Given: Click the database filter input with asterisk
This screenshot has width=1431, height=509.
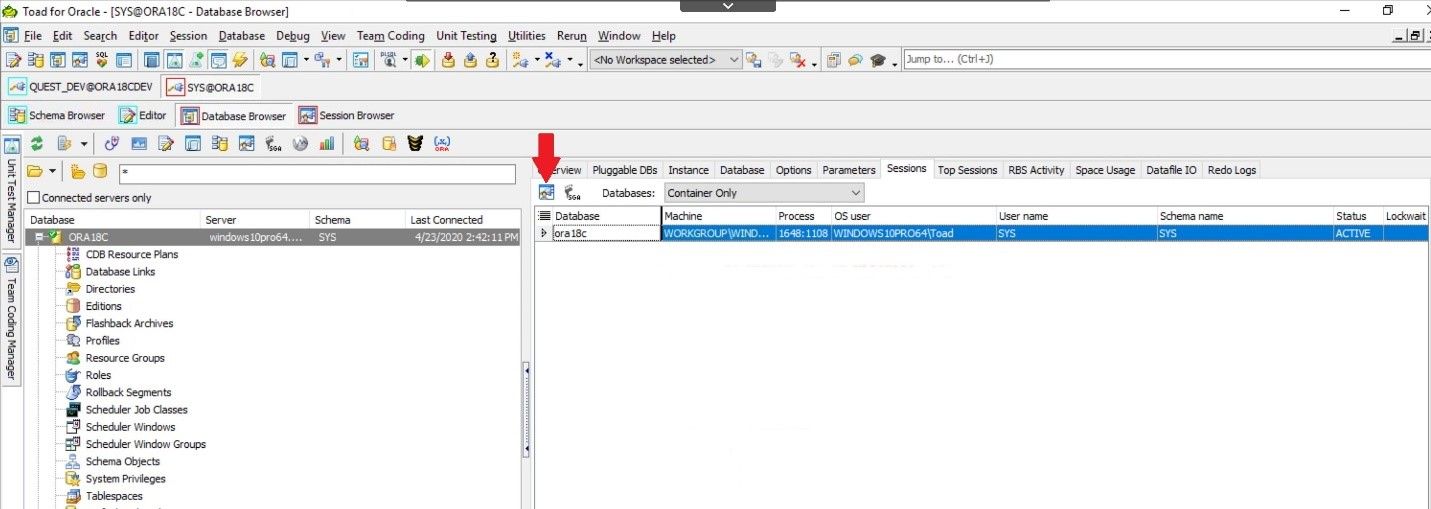Looking at the screenshot, I should click(317, 172).
